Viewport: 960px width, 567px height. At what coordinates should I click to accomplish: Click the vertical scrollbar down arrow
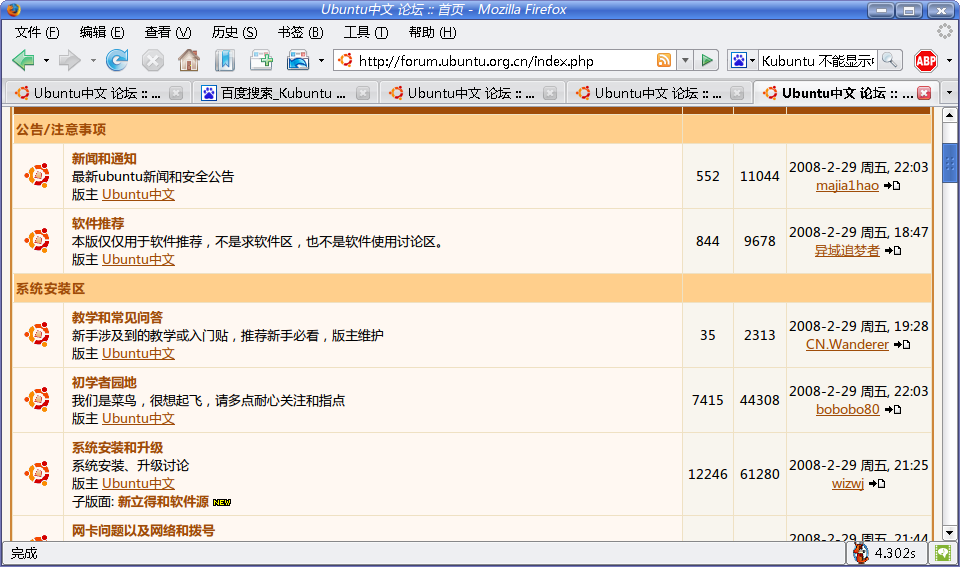click(x=950, y=533)
